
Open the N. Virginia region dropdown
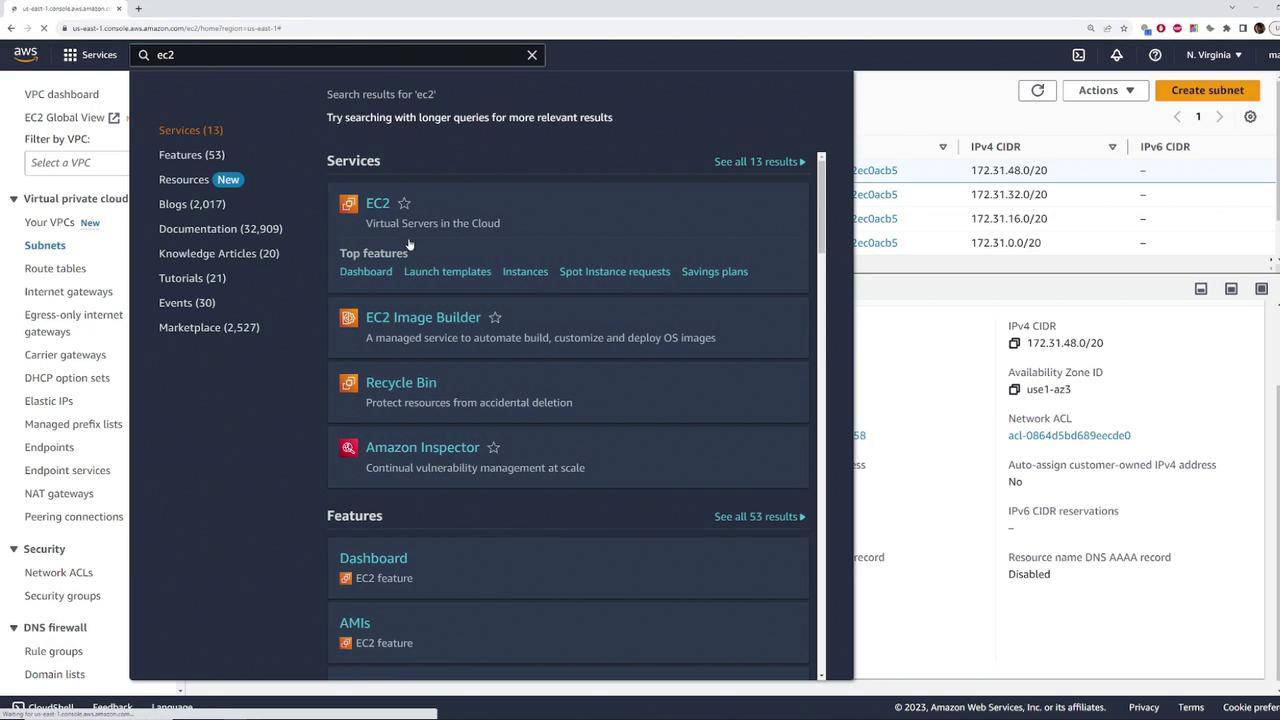tap(1214, 55)
